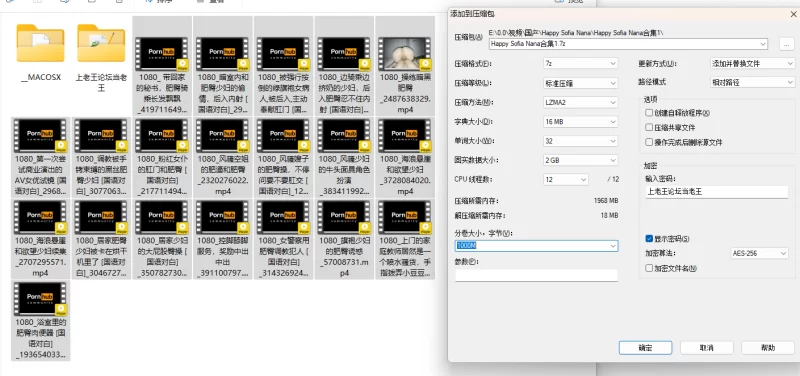Open CPU threads dropdown showing 12
This screenshot has height=376, width=800.
tap(566, 180)
